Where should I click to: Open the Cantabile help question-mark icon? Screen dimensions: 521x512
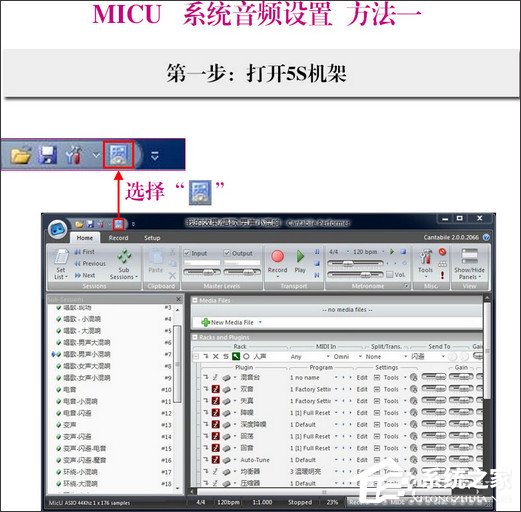[x=486, y=237]
